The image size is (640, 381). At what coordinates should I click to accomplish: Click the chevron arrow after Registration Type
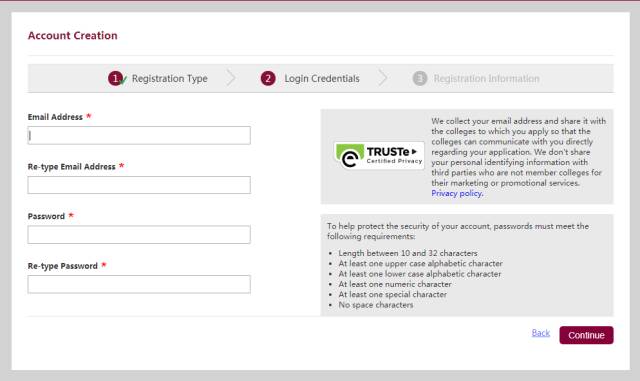point(231,78)
